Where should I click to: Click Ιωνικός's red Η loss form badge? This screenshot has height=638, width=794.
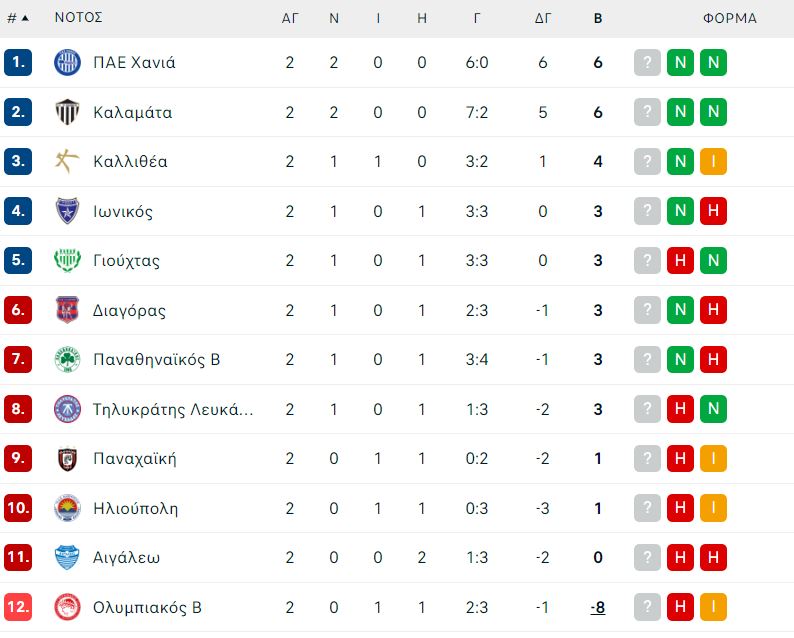pyautogui.click(x=713, y=211)
